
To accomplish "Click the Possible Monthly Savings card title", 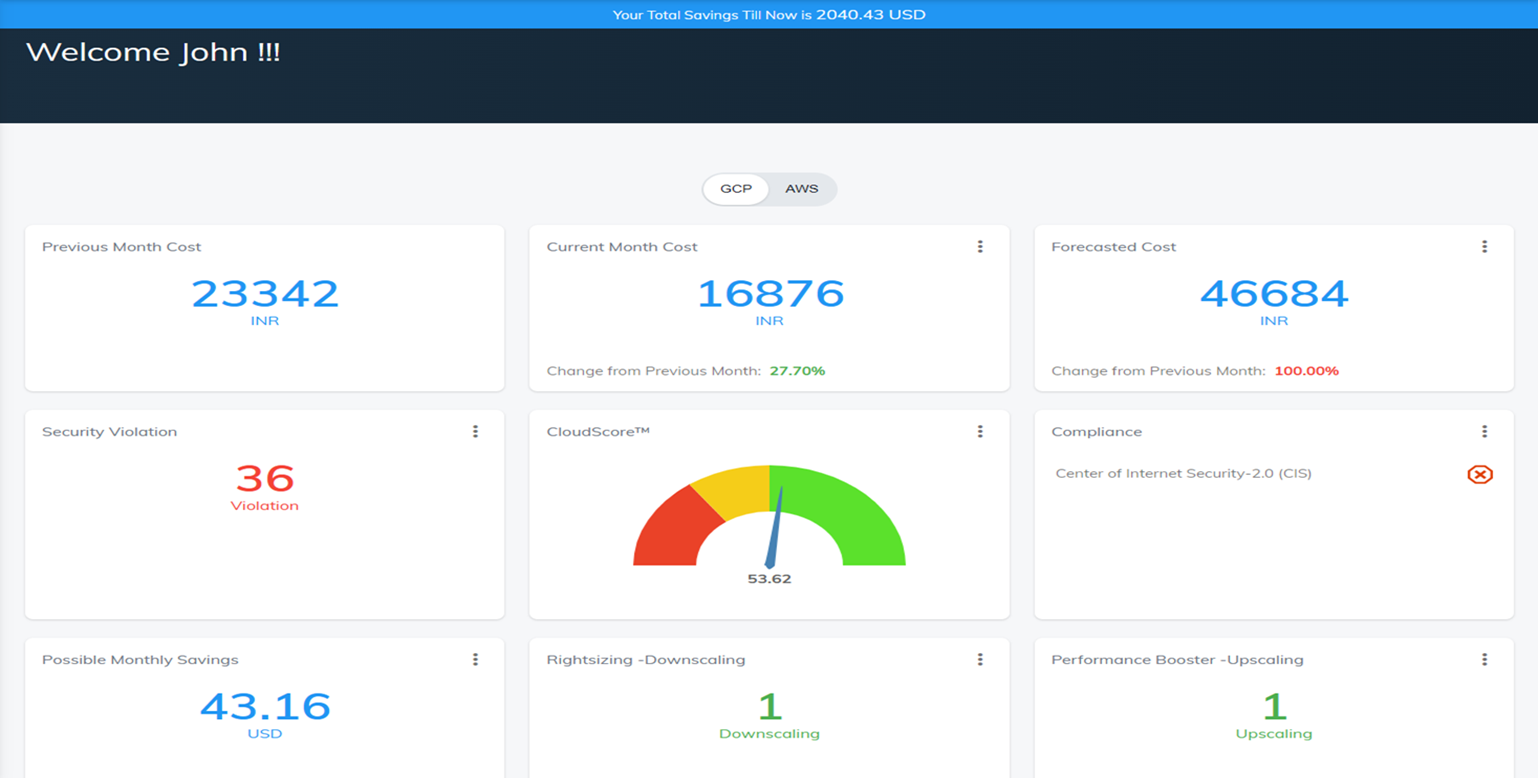I will coord(140,660).
